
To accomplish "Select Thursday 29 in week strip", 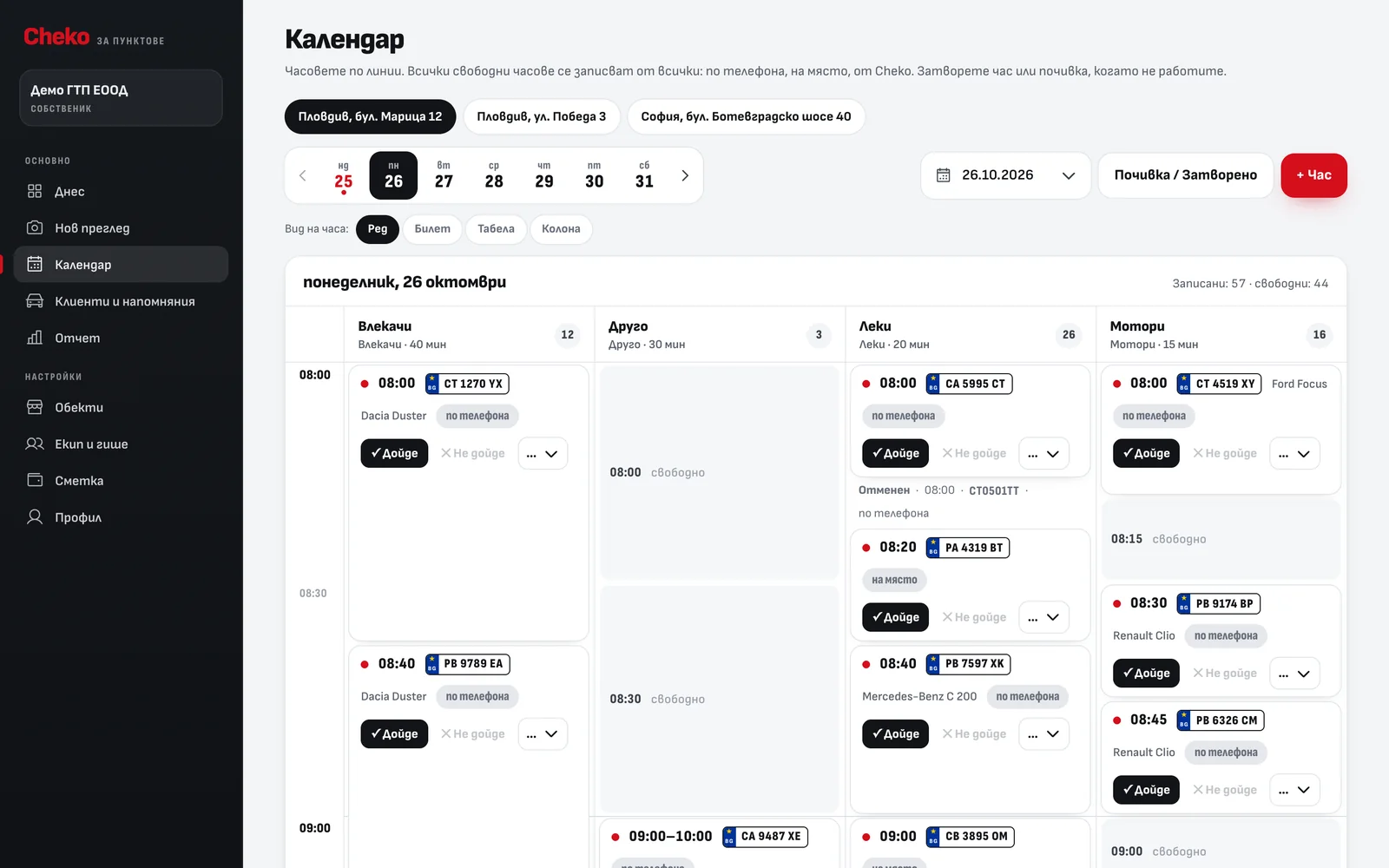I will pos(544,175).
